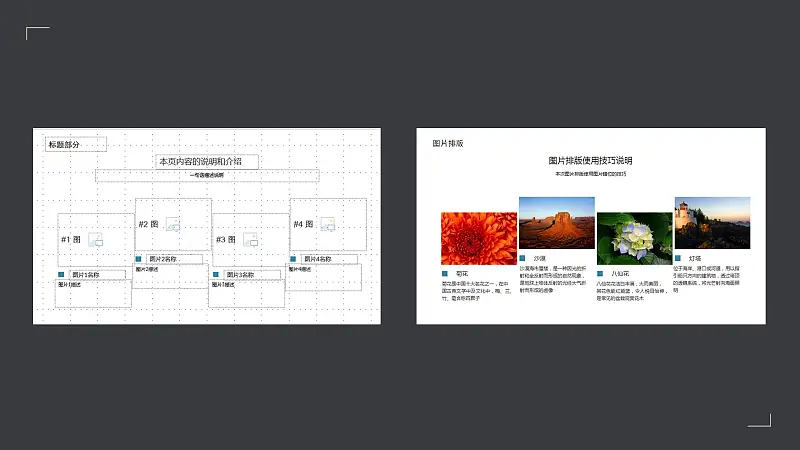800x450 pixels.
Task: Click the 图片4描述 description placeholder box
Action: click(x=323, y=277)
